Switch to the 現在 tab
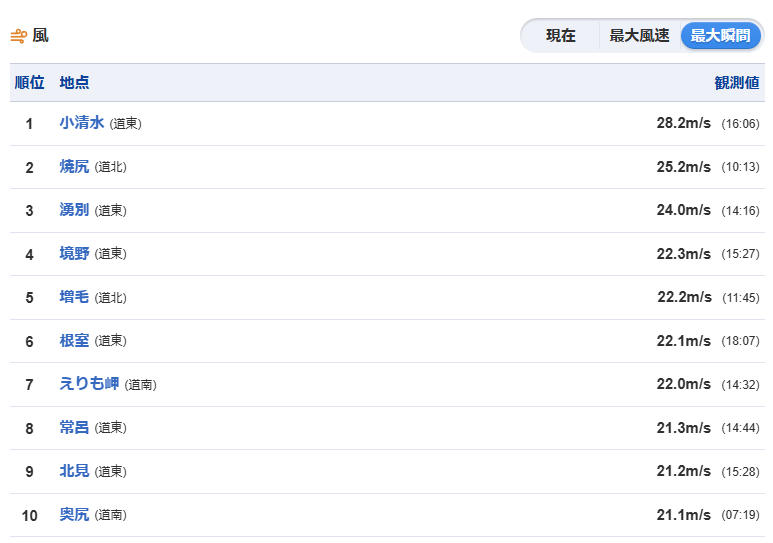This screenshot has height=543, width=773. pyautogui.click(x=561, y=36)
